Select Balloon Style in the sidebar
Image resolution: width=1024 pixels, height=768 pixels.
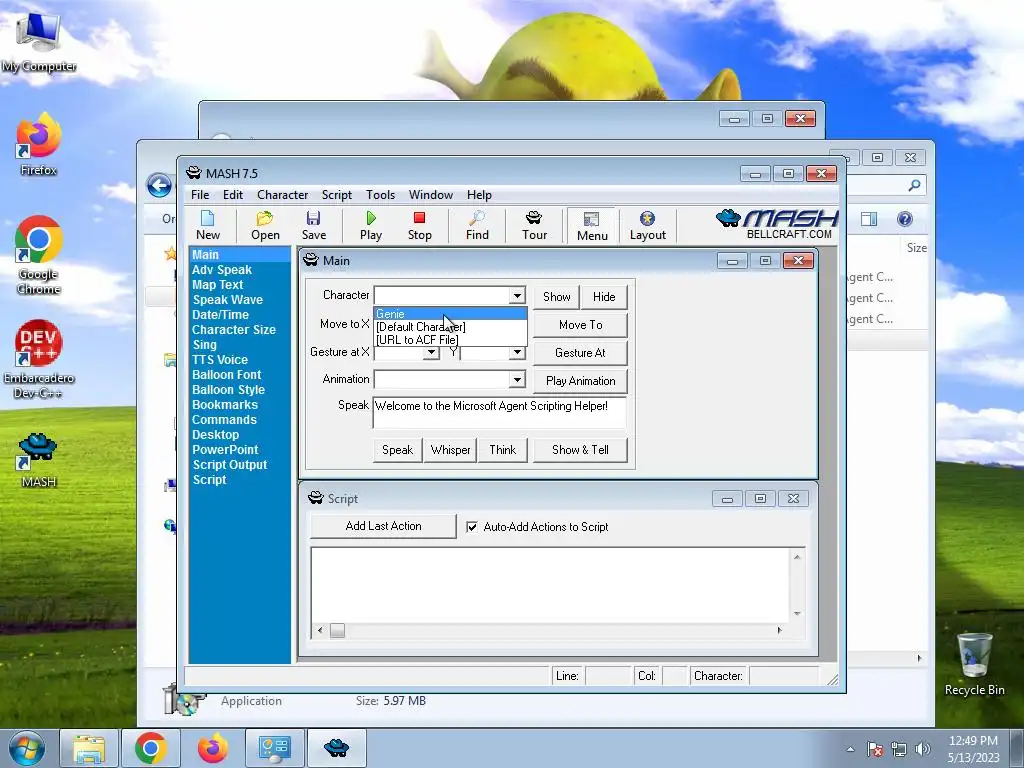(x=229, y=390)
